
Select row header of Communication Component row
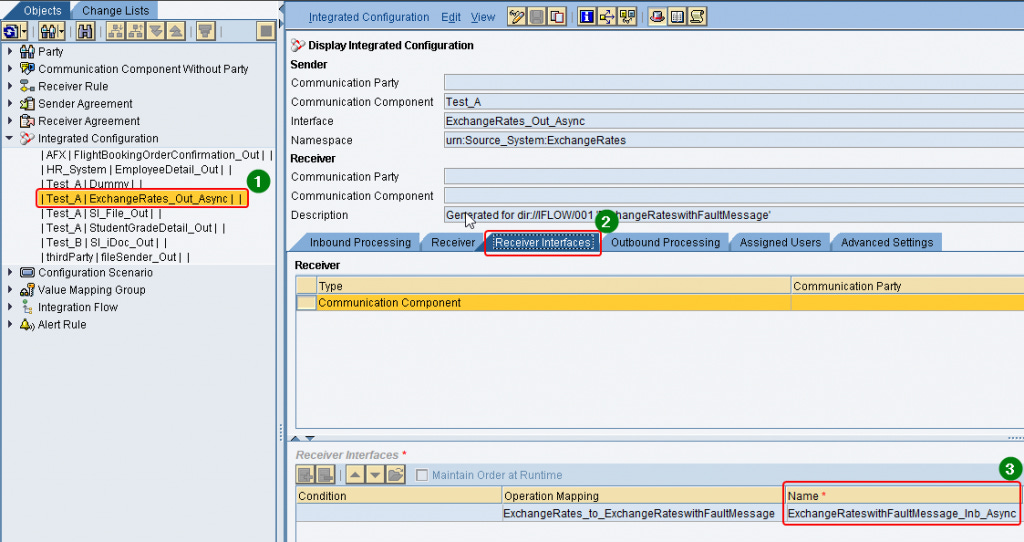point(306,303)
